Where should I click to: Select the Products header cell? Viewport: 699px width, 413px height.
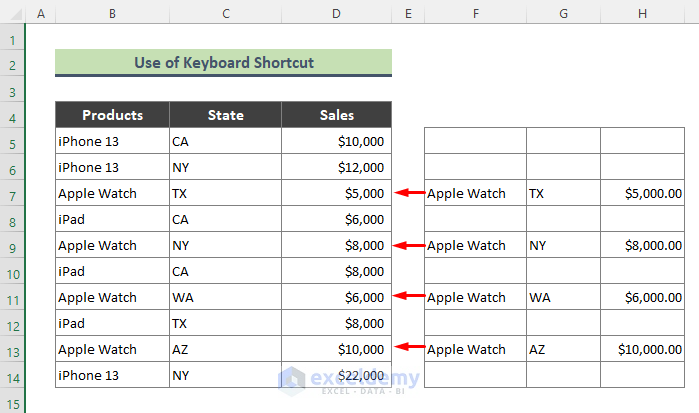(x=112, y=115)
